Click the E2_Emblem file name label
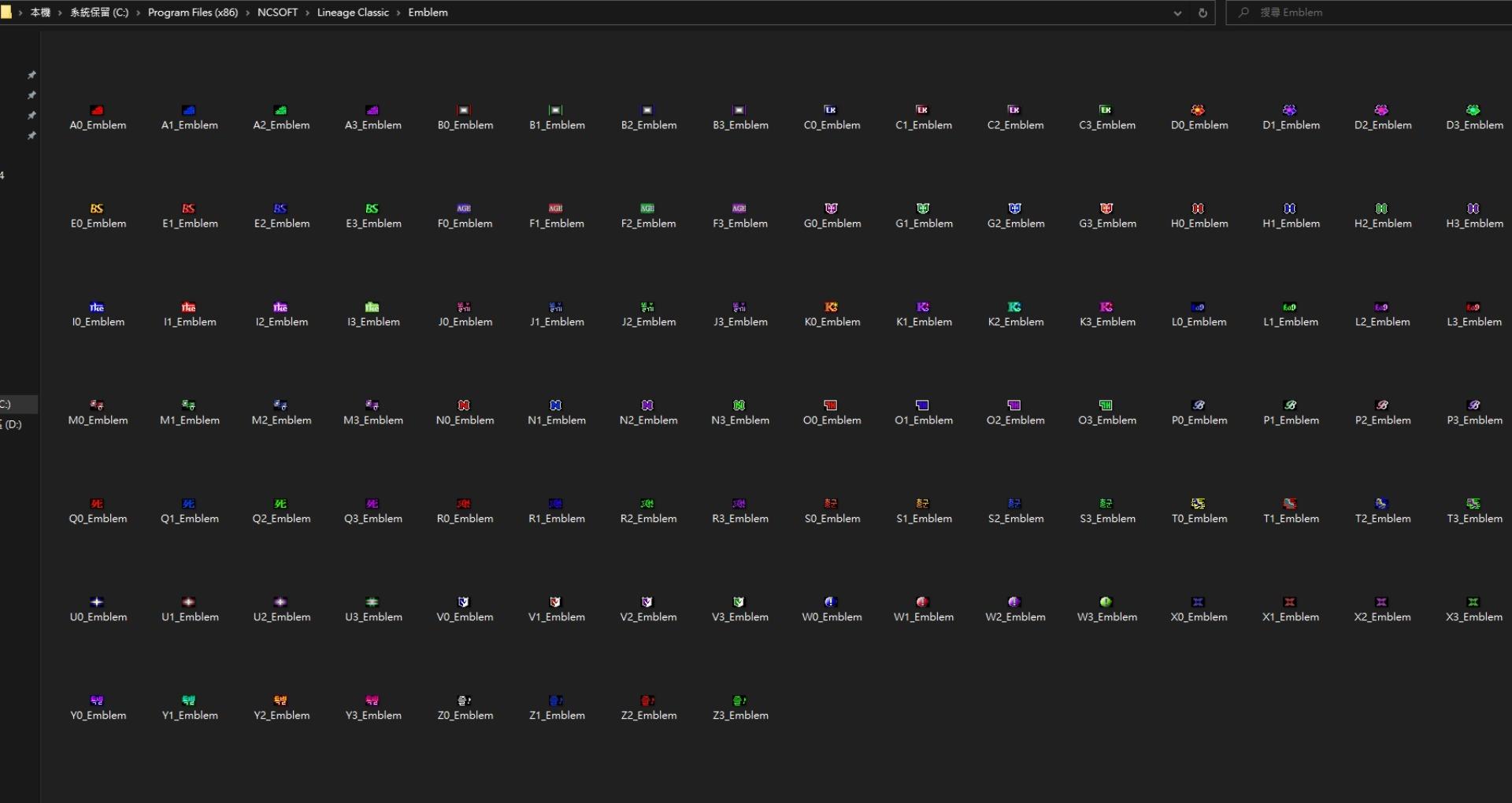This screenshot has width=1512, height=803. (282, 224)
